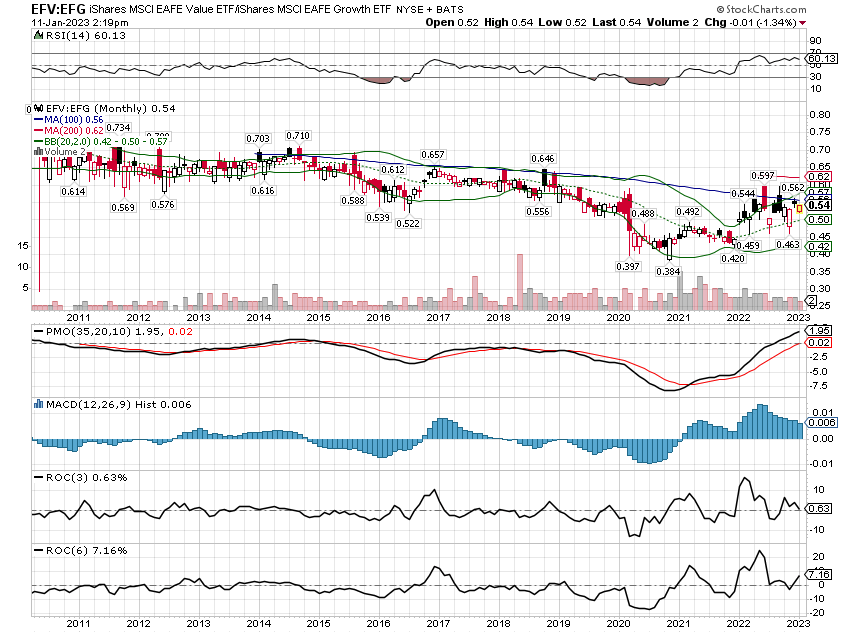This screenshot has height=633, width=850.
Task: Click the 0.597 price annotation
Action: point(763,176)
